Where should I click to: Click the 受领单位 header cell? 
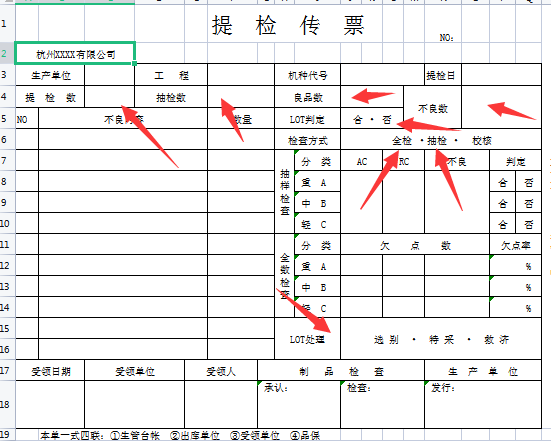[x=135, y=370]
